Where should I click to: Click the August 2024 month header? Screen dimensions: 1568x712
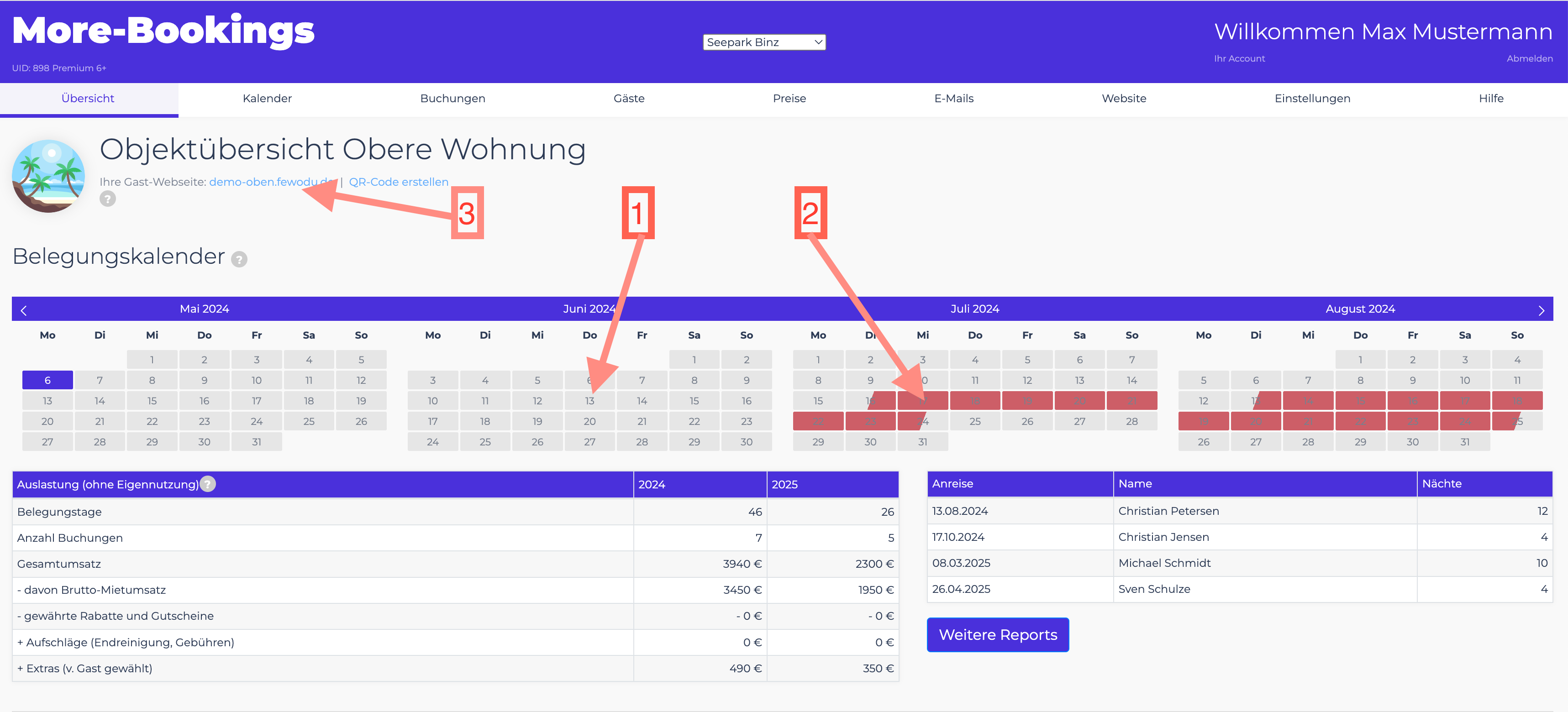point(1360,309)
